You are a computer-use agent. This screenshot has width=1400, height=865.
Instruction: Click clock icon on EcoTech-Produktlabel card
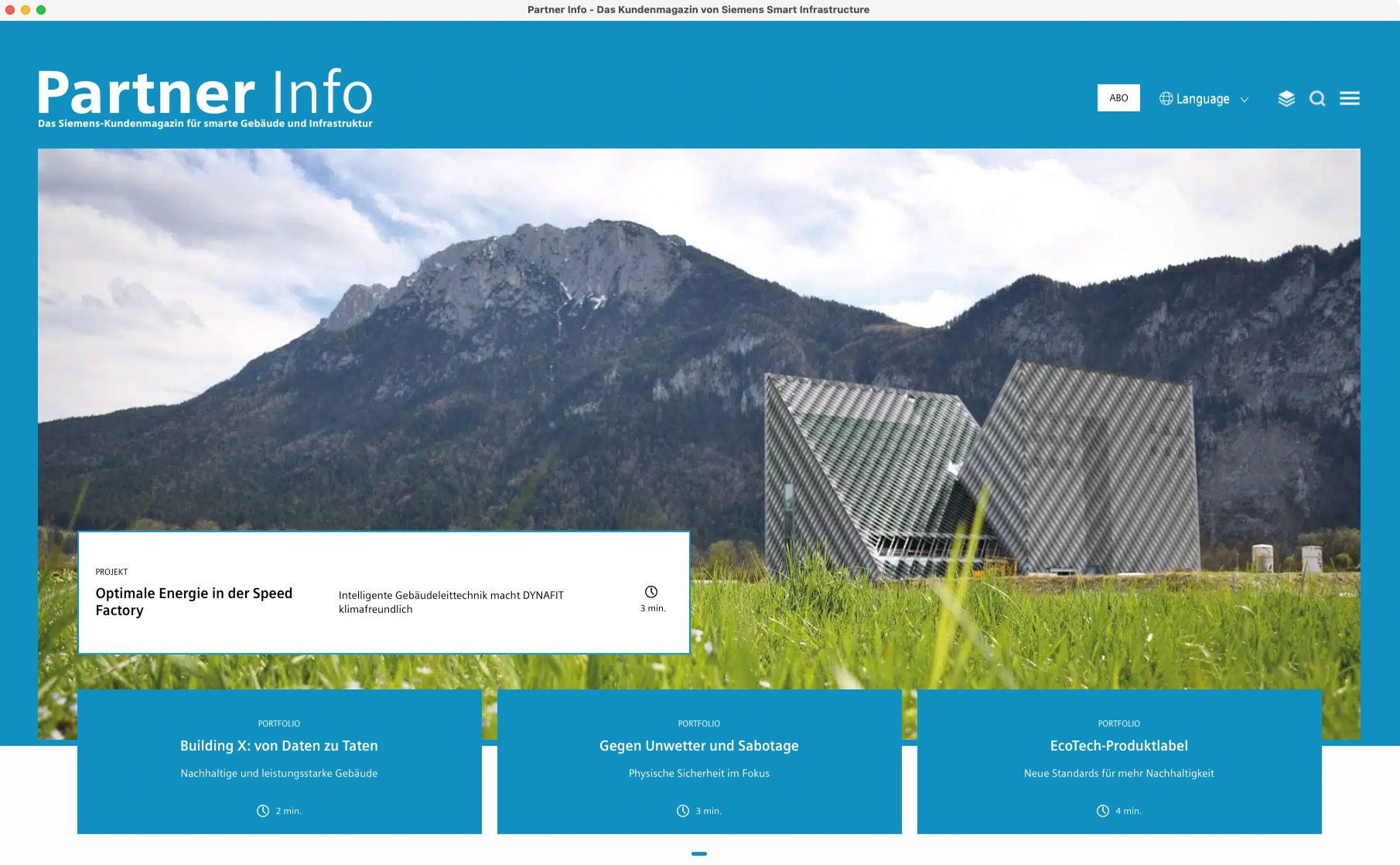[1103, 811]
